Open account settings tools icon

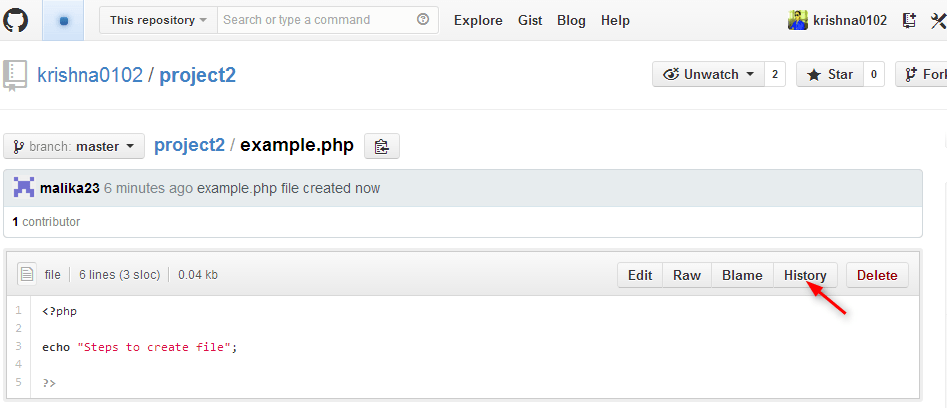(939, 21)
